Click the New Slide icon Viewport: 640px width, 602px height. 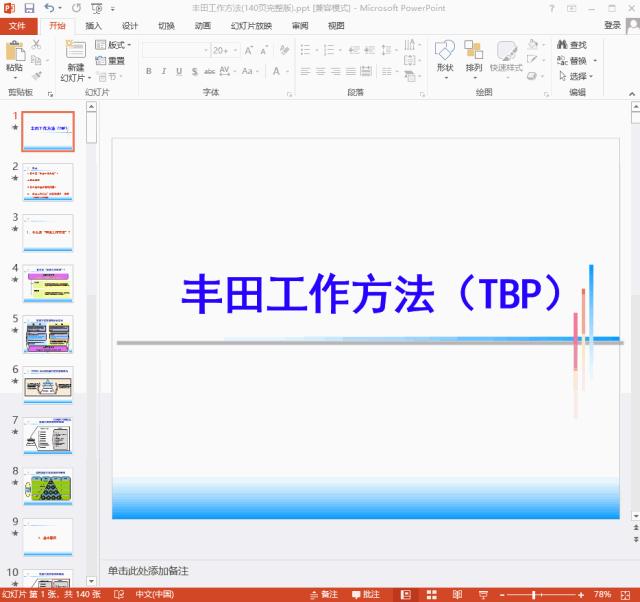pos(76,51)
